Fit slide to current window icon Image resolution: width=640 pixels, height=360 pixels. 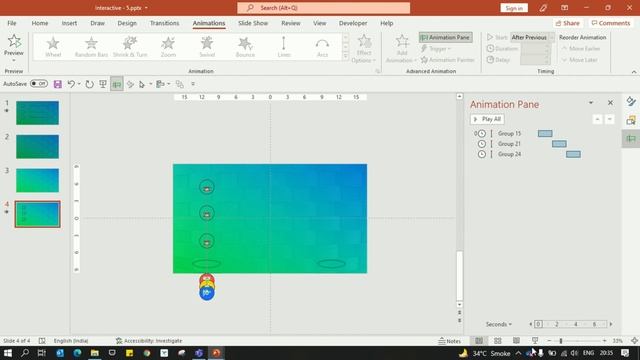634,341
